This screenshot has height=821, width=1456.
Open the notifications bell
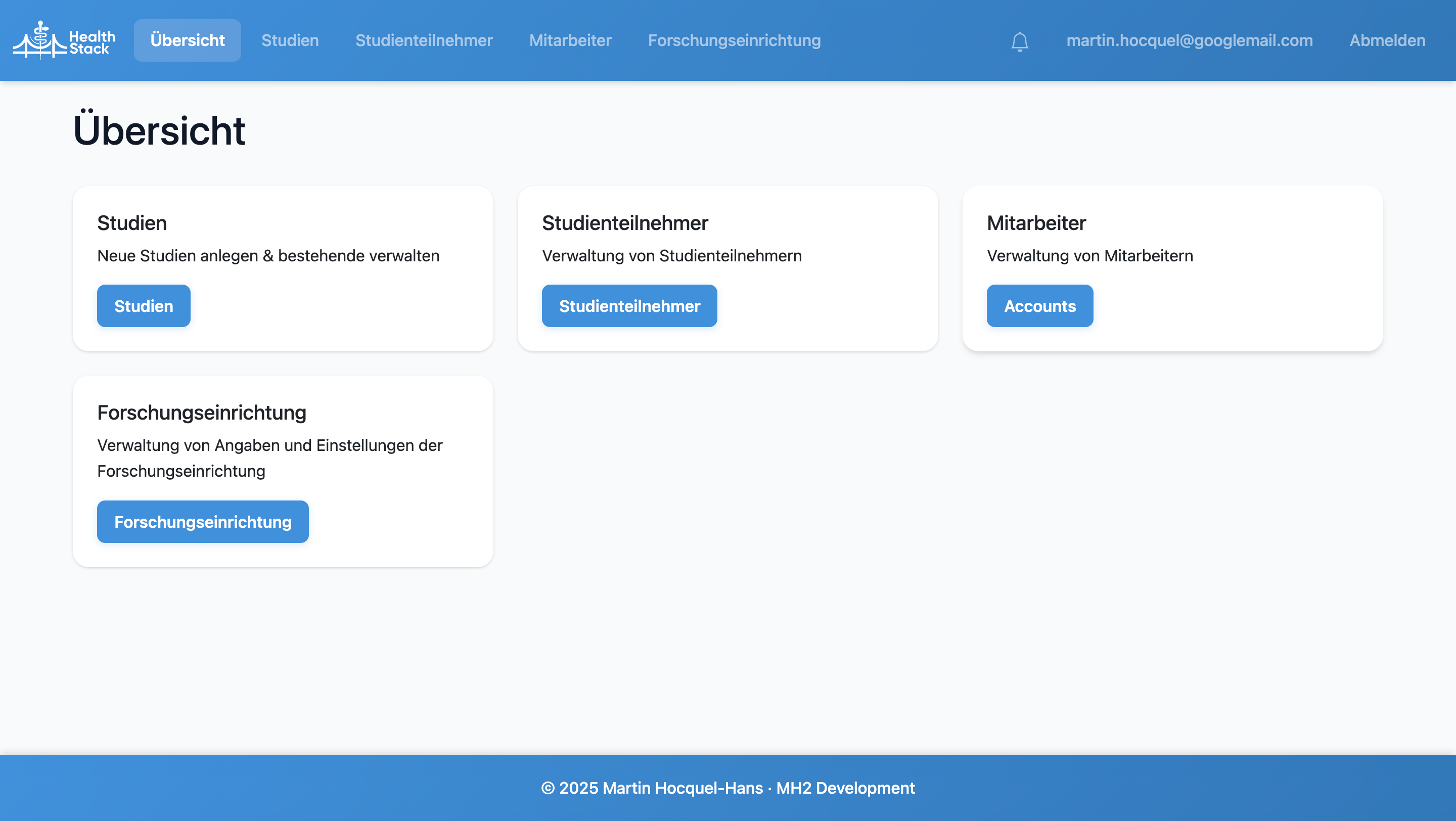pyautogui.click(x=1020, y=40)
